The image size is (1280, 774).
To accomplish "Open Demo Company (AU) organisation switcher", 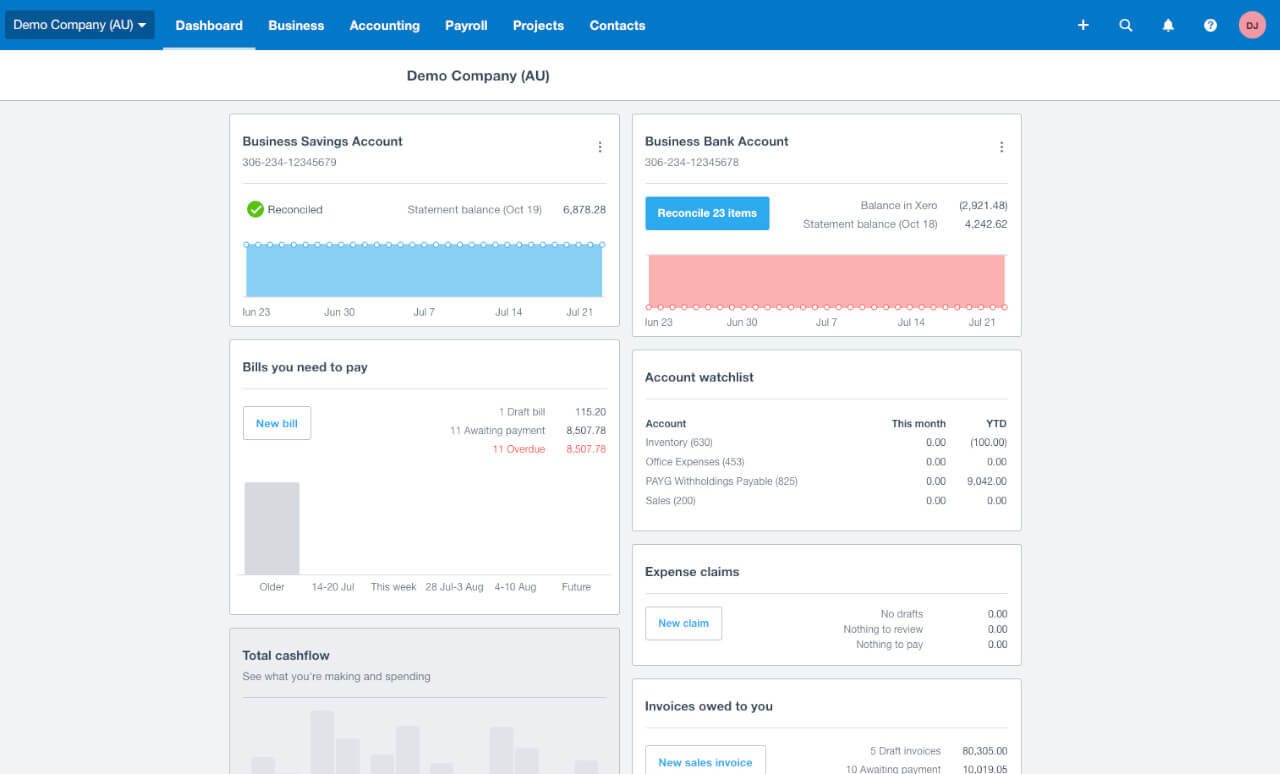I will [x=80, y=25].
